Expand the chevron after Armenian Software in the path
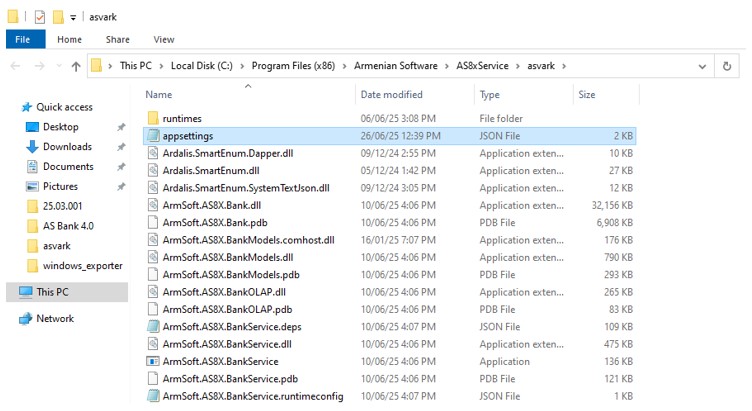The image size is (752, 411). point(475,66)
